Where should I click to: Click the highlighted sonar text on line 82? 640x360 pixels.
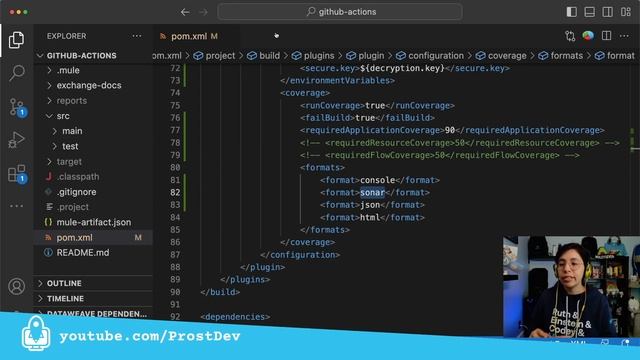[x=372, y=192]
